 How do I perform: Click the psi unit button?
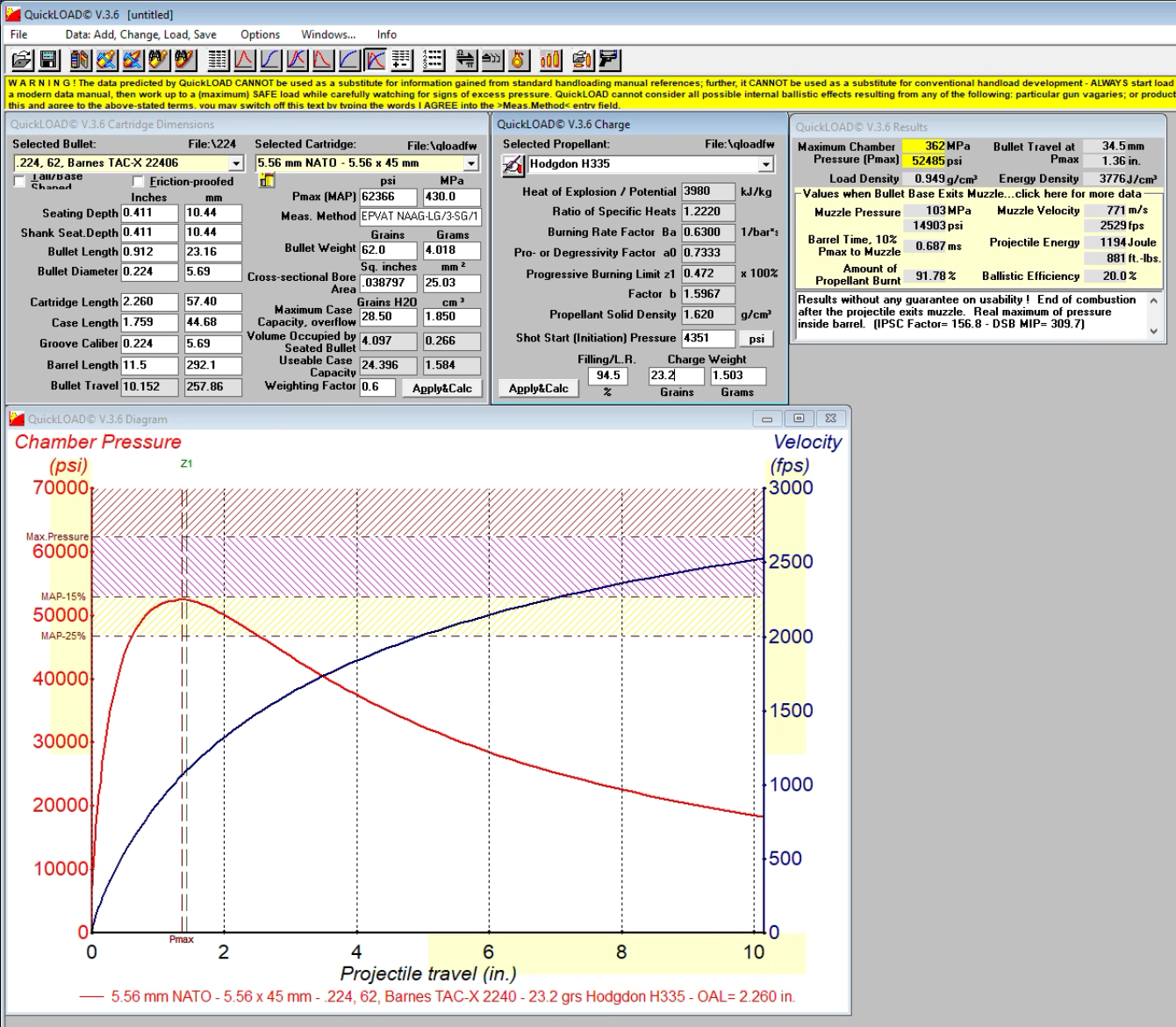coord(757,339)
